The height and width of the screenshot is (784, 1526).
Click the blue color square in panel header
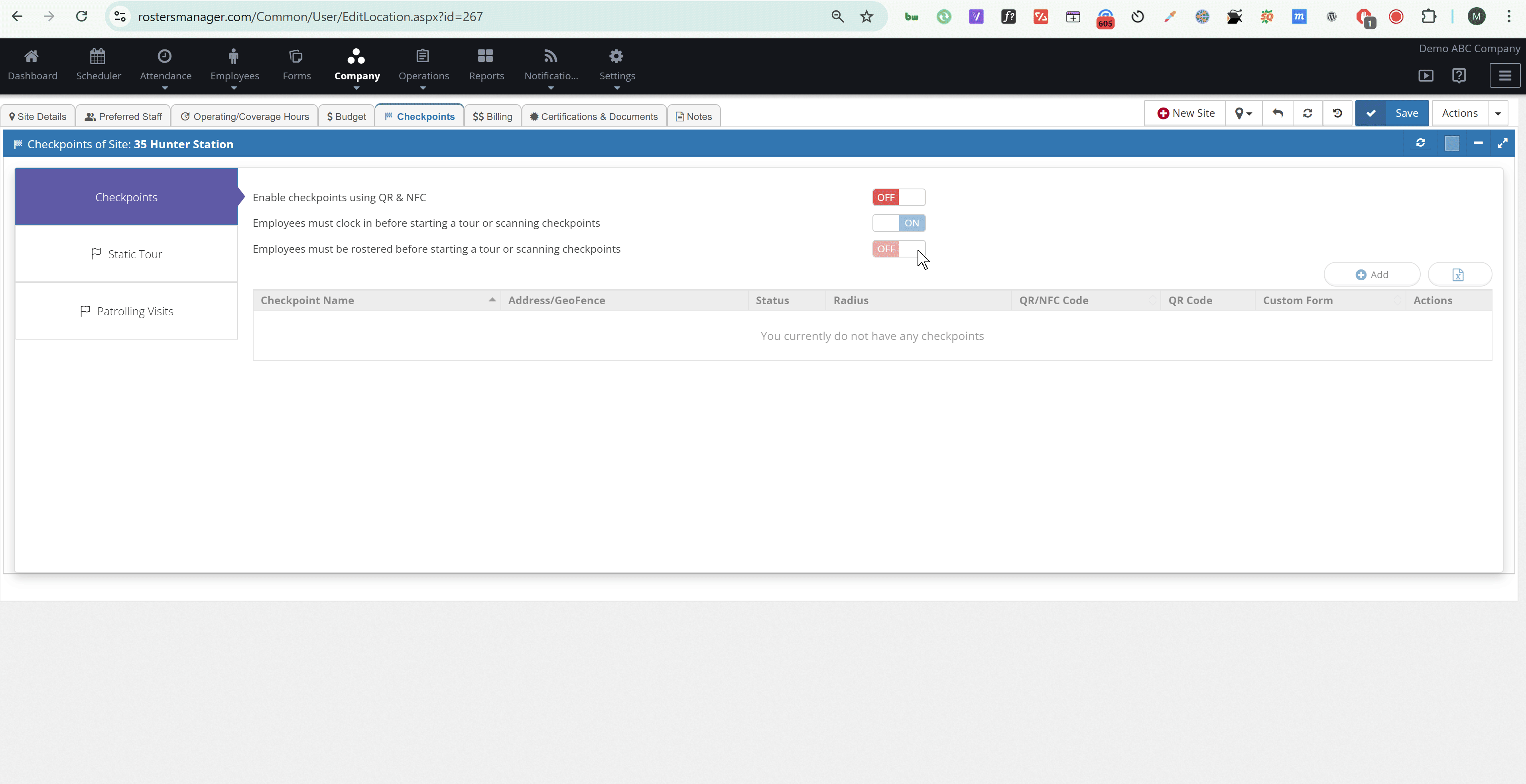click(x=1452, y=143)
